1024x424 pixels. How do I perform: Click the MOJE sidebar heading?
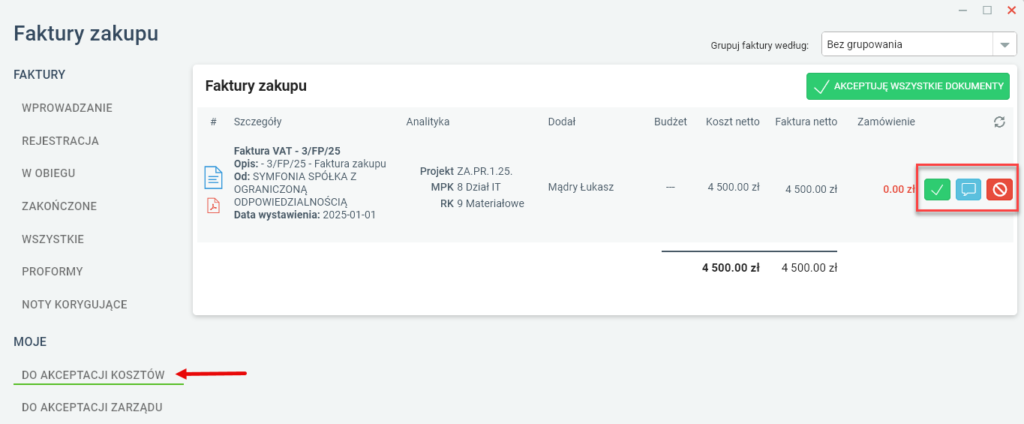[30, 342]
